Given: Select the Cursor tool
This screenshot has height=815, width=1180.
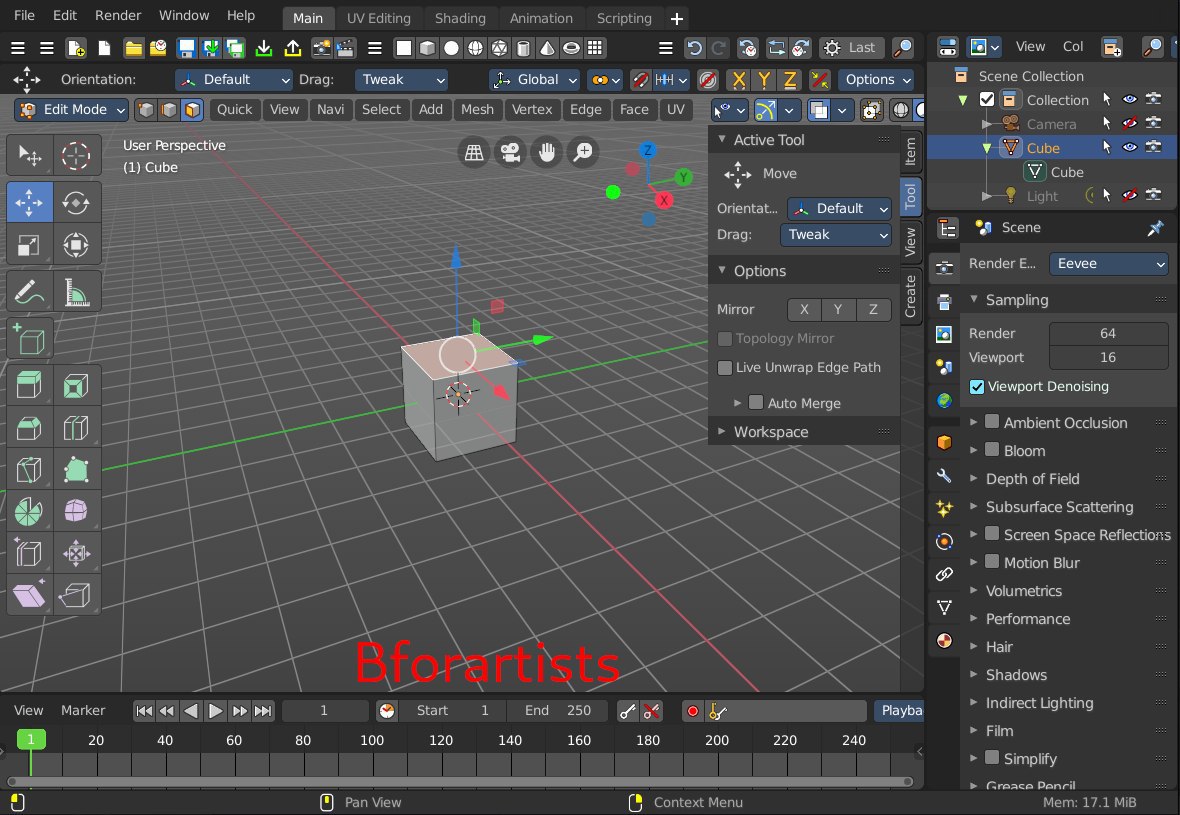Looking at the screenshot, I should click(x=76, y=155).
